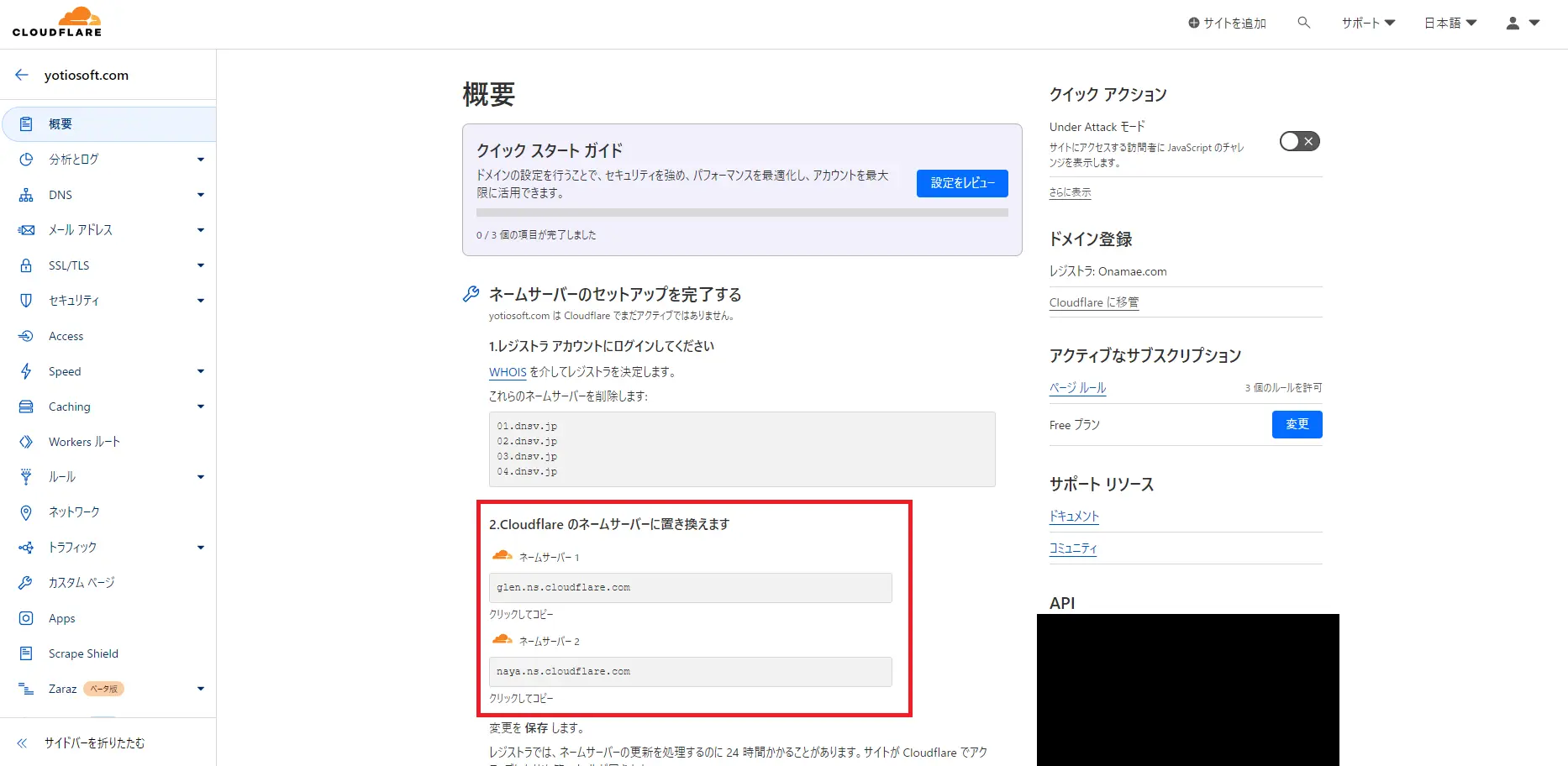Click the ネットワーク location pin icon
The height and width of the screenshot is (766, 1568).
pos(26,512)
